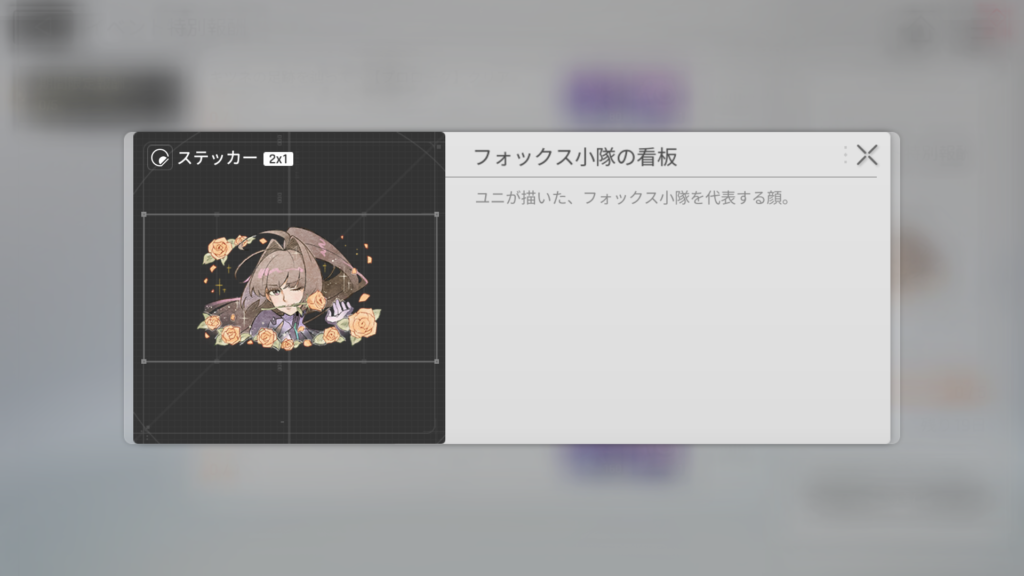Close the sticker detail popup
Screen dimensions: 1024x576
867,155
